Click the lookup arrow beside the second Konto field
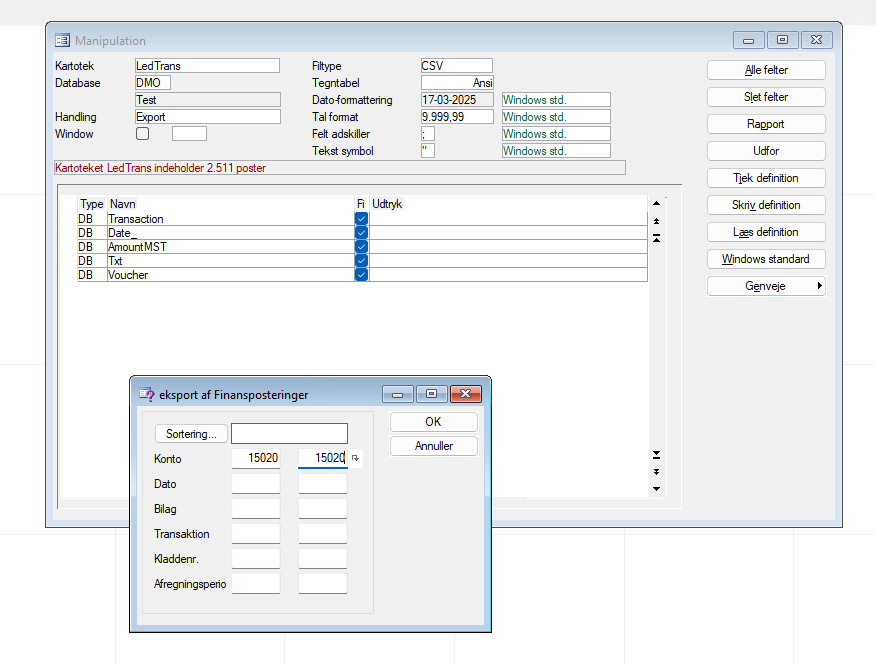The image size is (876, 665). point(355,458)
